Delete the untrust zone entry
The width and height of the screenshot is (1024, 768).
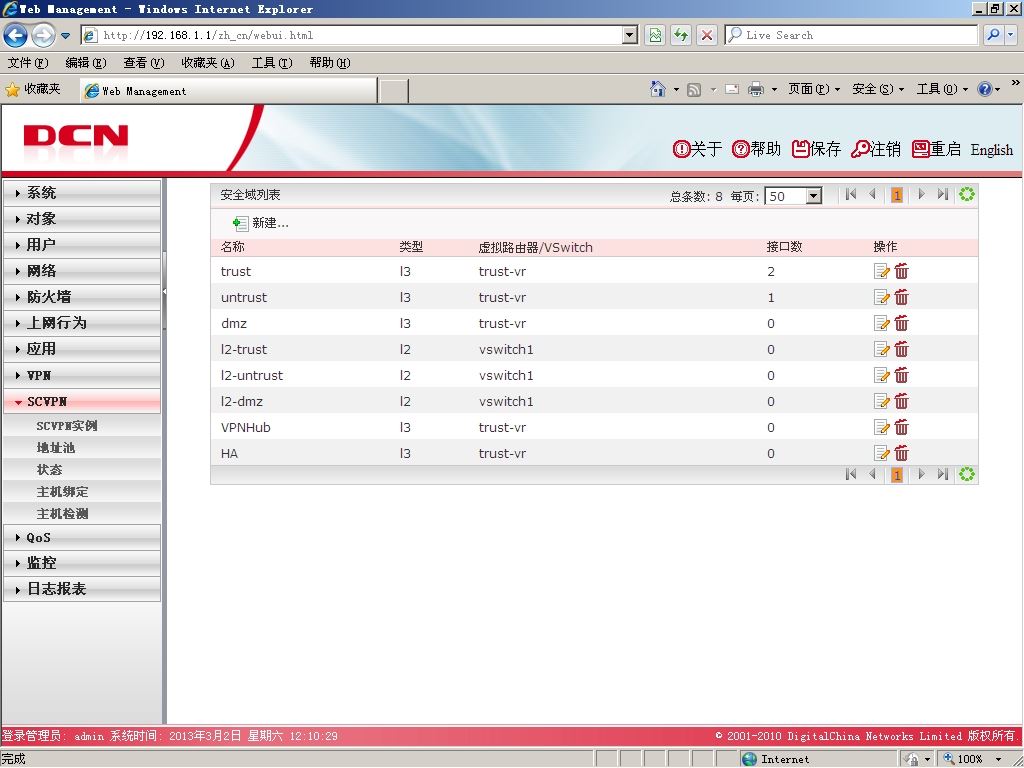[902, 297]
